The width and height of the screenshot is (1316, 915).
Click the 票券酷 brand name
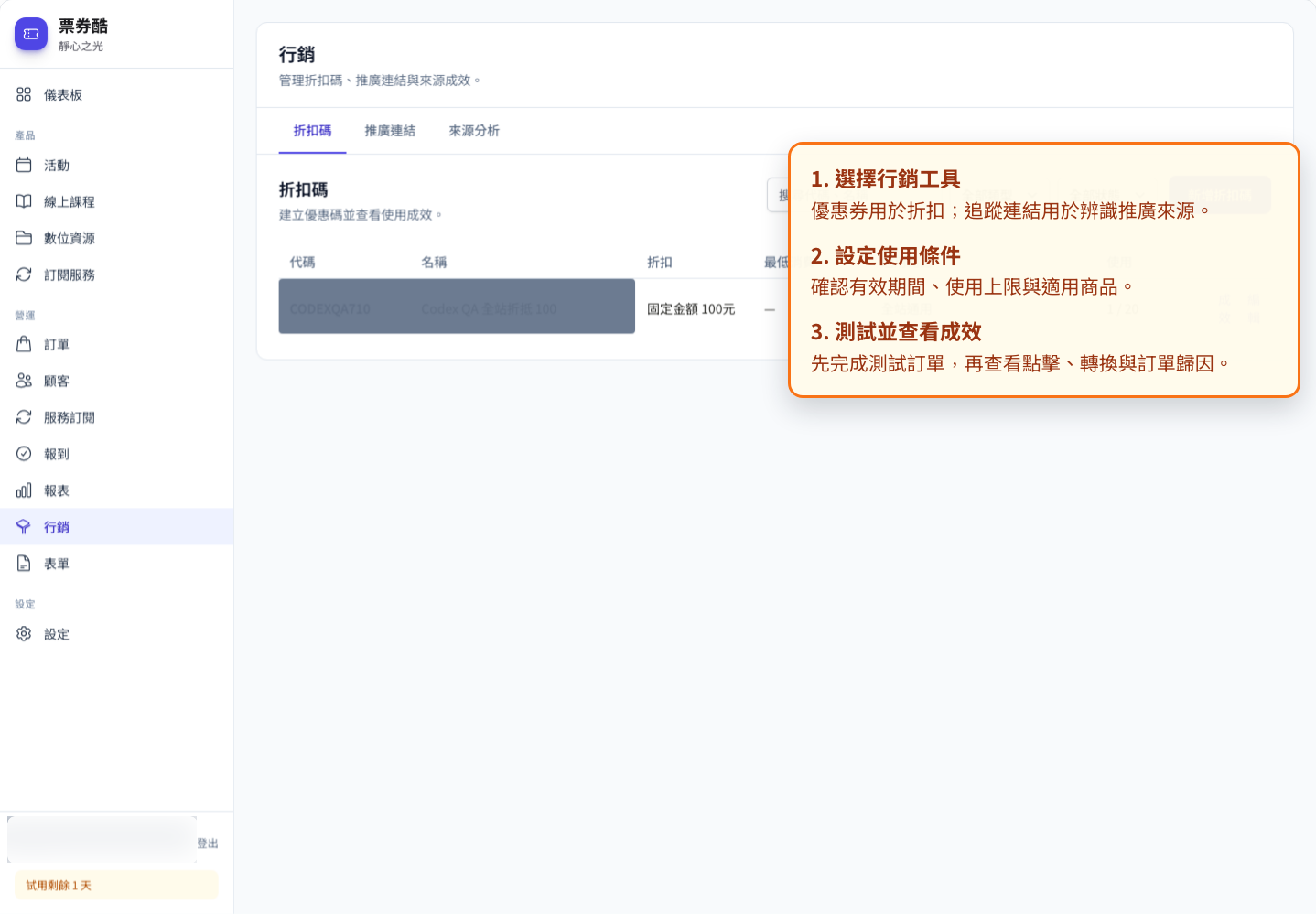point(83,27)
